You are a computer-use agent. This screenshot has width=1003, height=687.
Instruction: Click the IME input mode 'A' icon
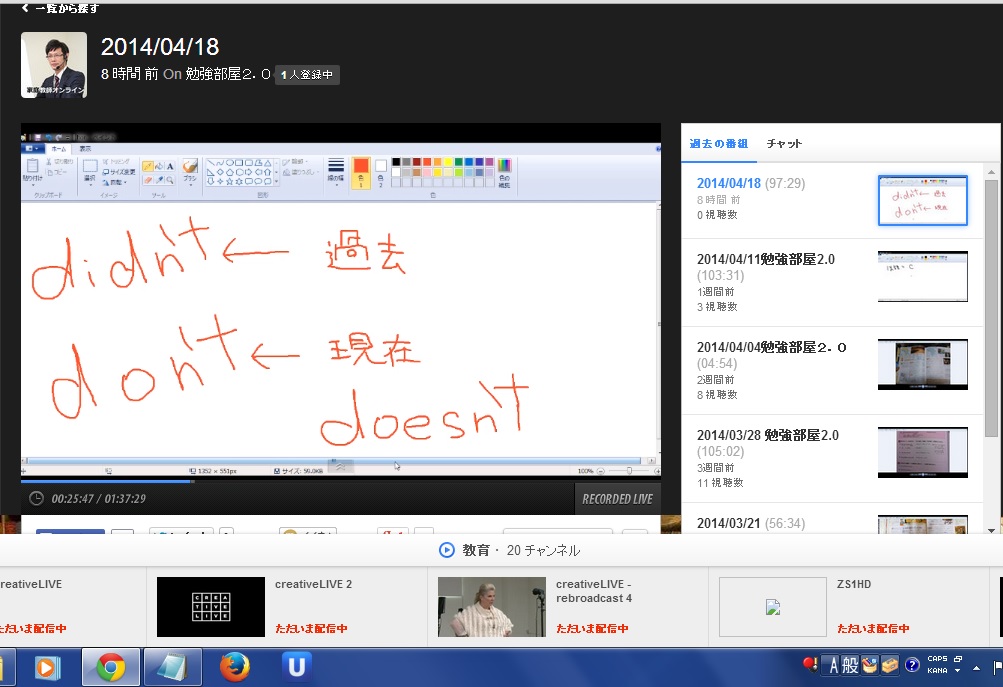pos(829,665)
